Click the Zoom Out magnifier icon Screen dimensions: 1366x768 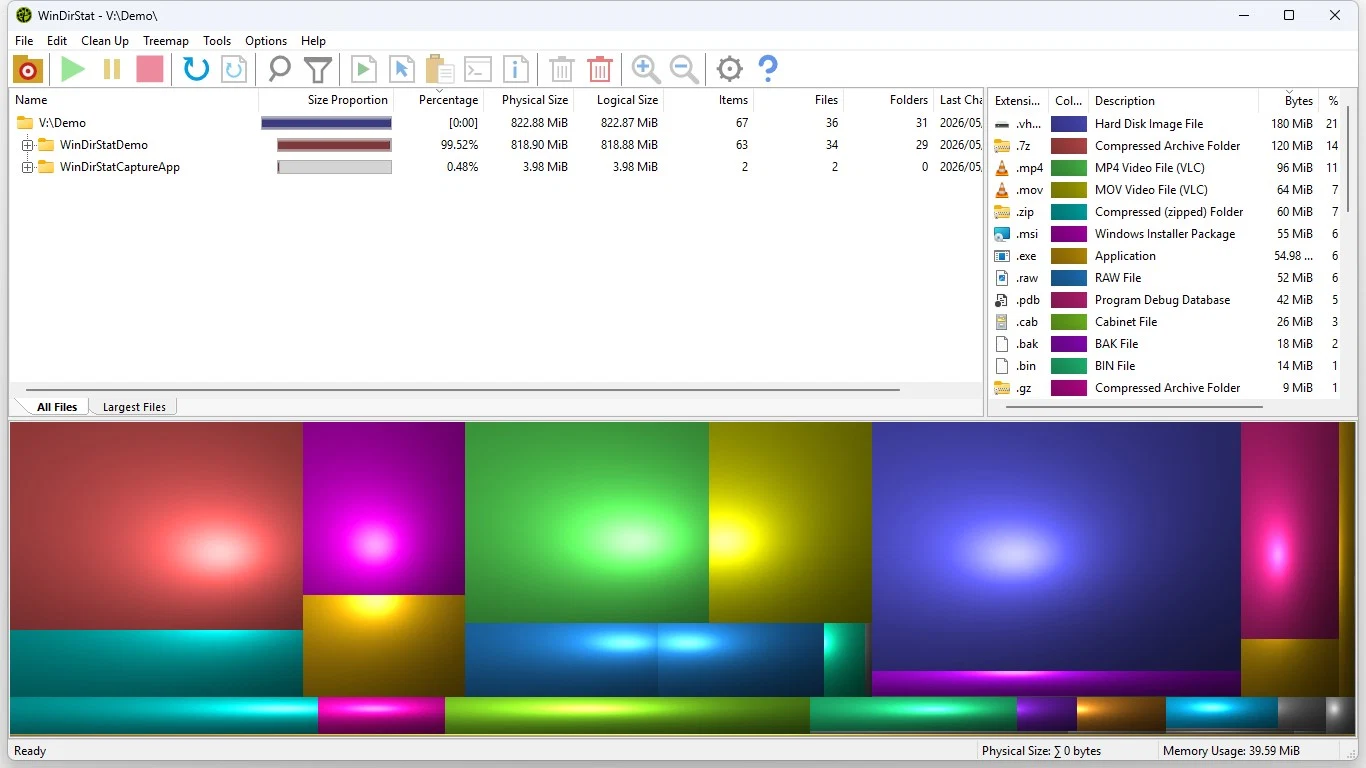pos(684,69)
